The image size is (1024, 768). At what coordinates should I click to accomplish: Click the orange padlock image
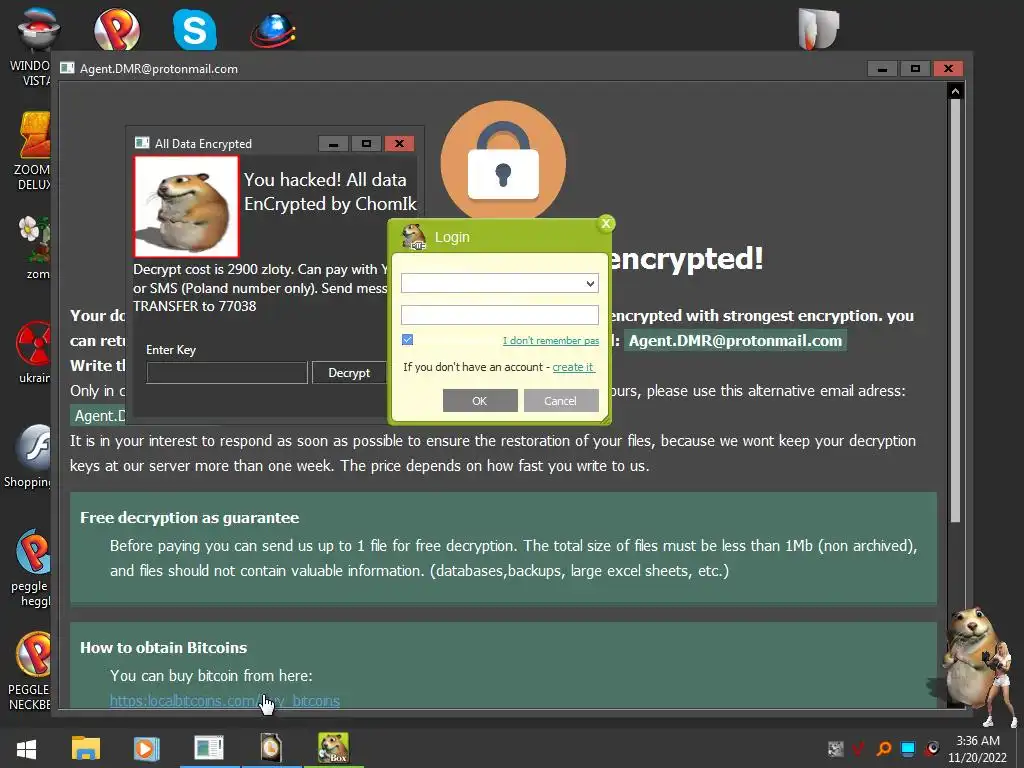click(503, 161)
